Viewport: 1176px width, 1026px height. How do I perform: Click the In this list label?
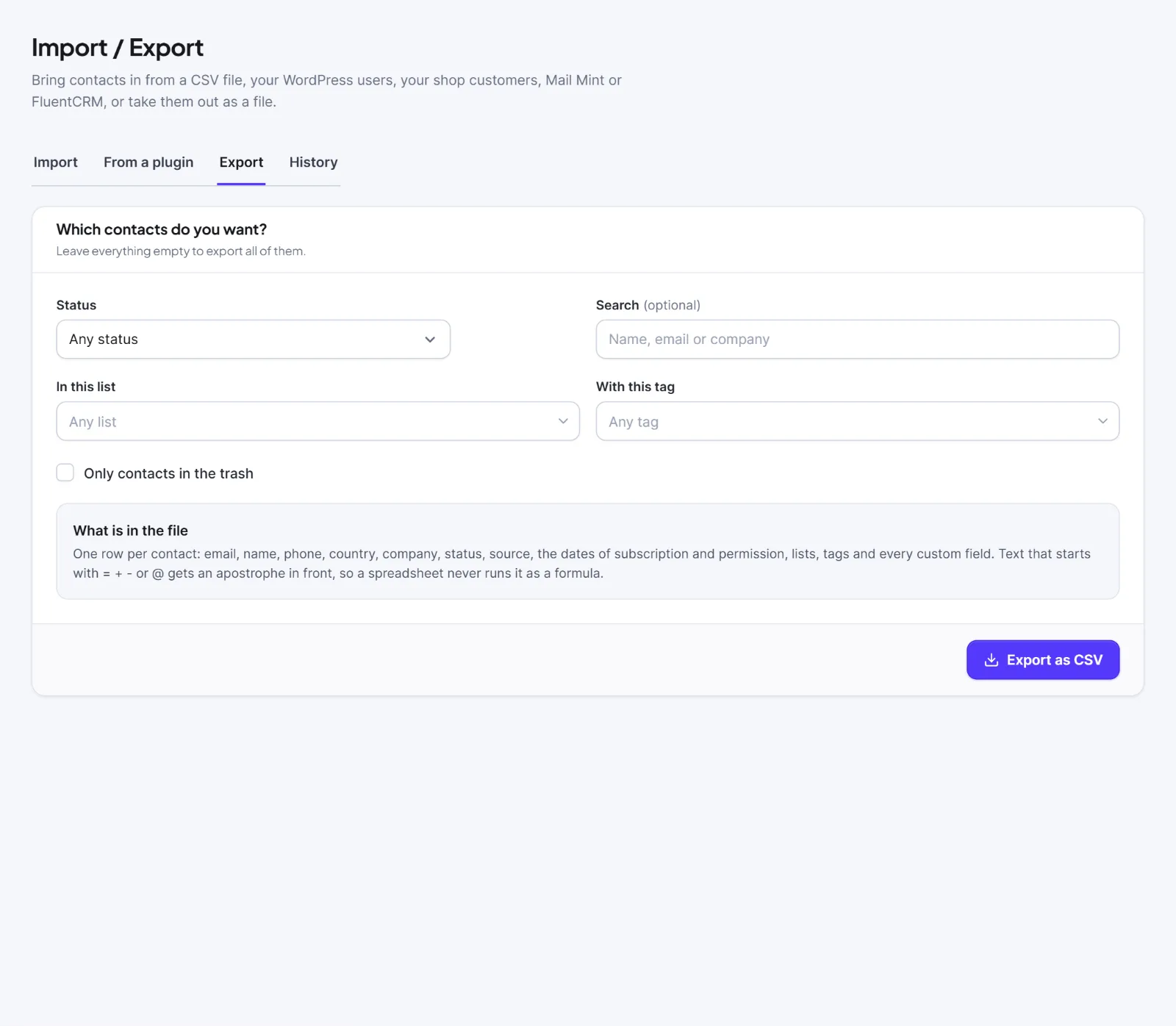pos(86,387)
